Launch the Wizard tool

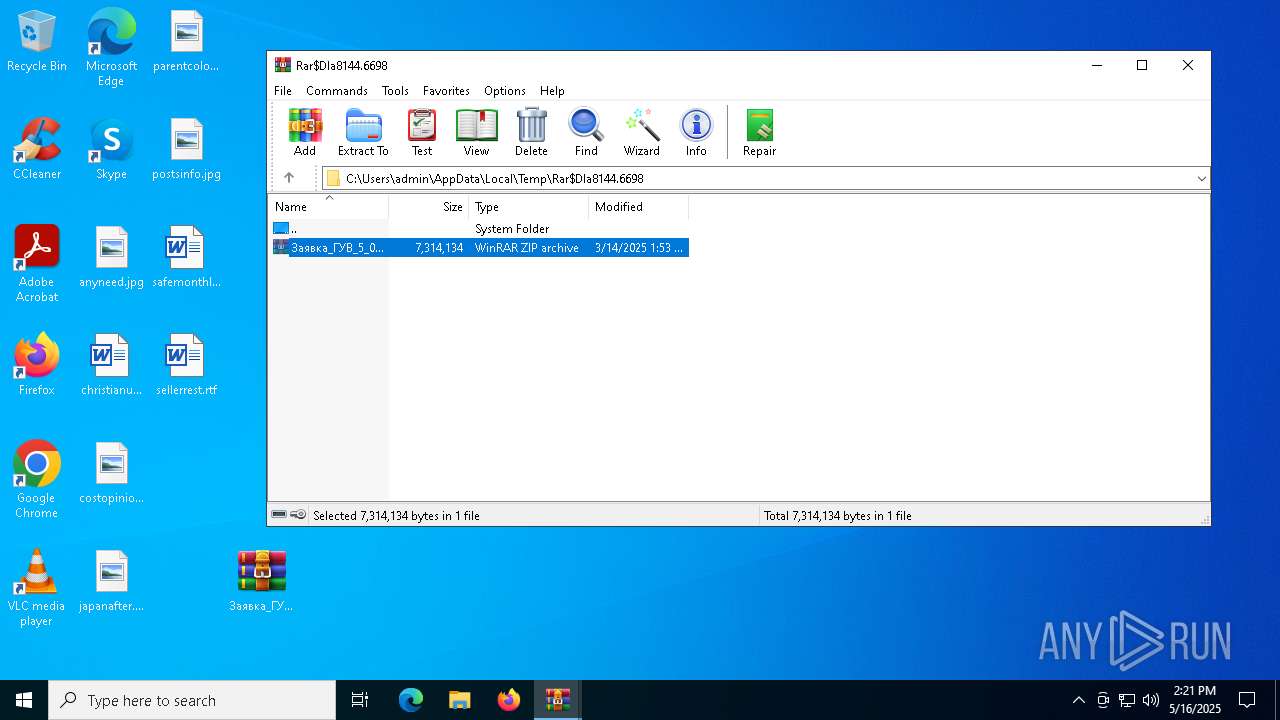[641, 132]
